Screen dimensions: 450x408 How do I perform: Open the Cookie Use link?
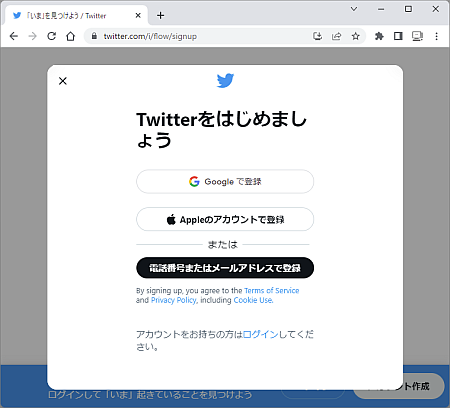point(253,300)
